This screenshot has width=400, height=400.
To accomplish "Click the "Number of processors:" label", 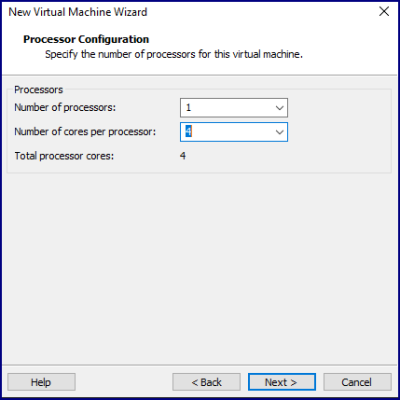I will pos(65,108).
